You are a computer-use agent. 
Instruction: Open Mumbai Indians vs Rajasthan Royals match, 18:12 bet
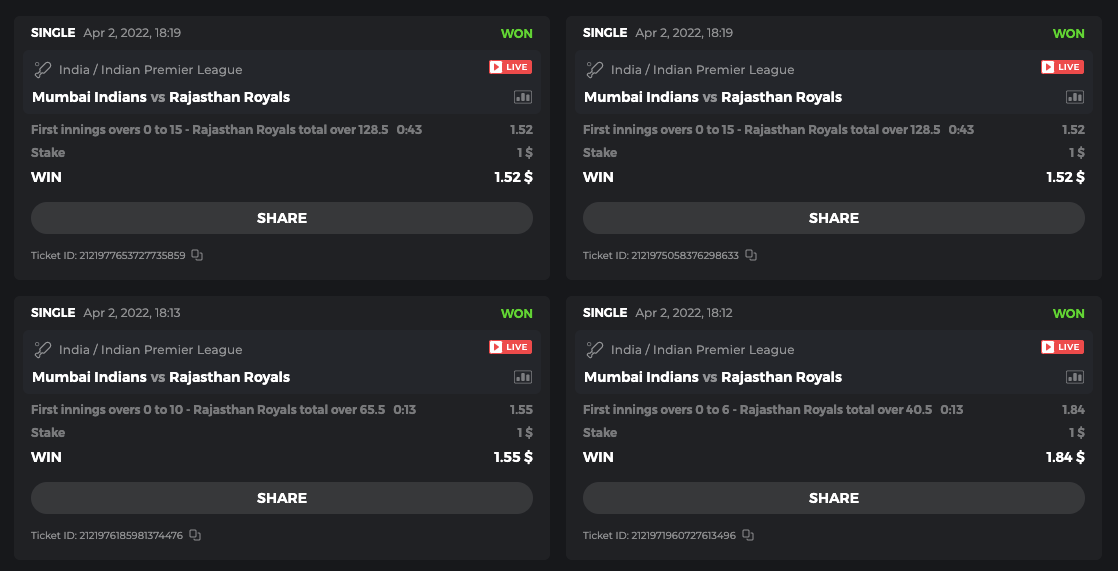(713, 377)
